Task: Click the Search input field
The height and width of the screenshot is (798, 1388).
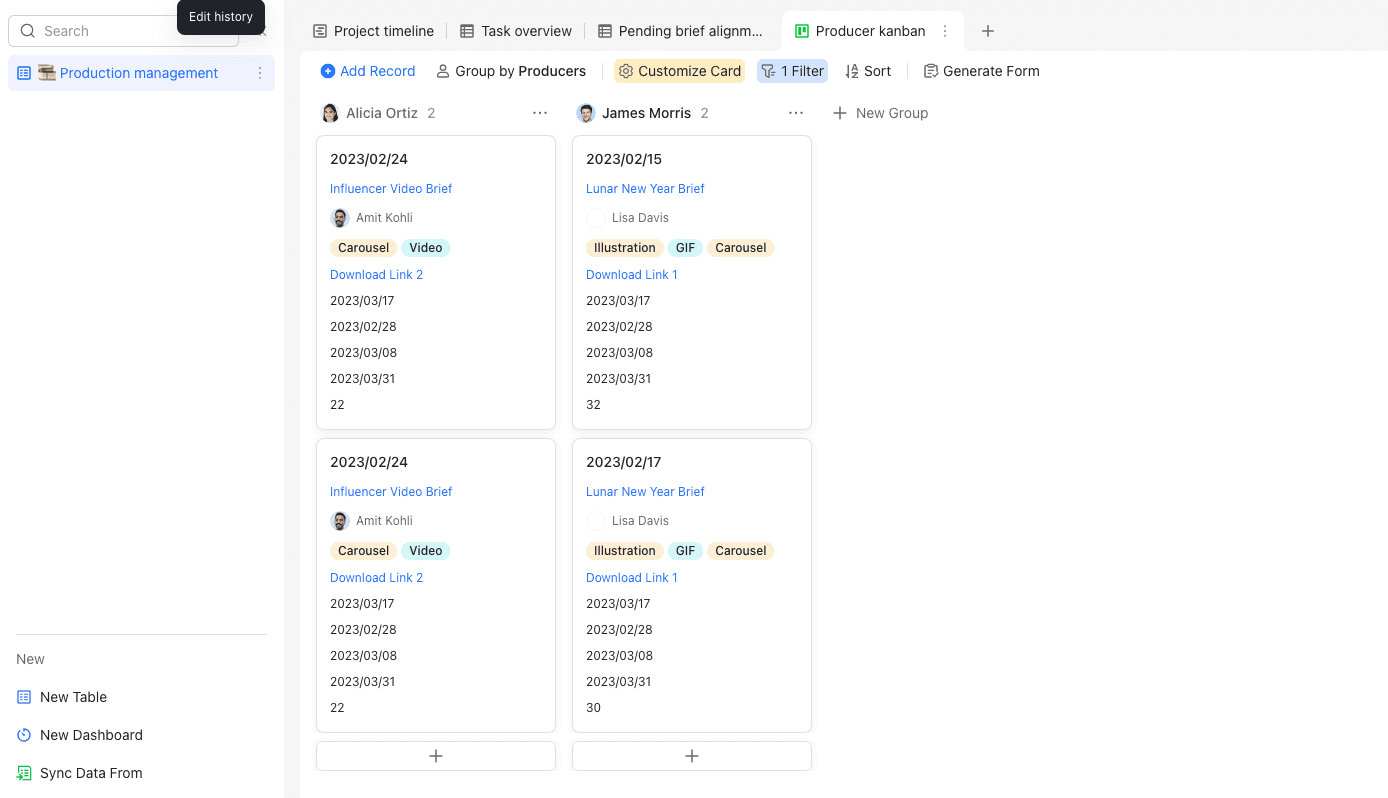Action: (123, 31)
